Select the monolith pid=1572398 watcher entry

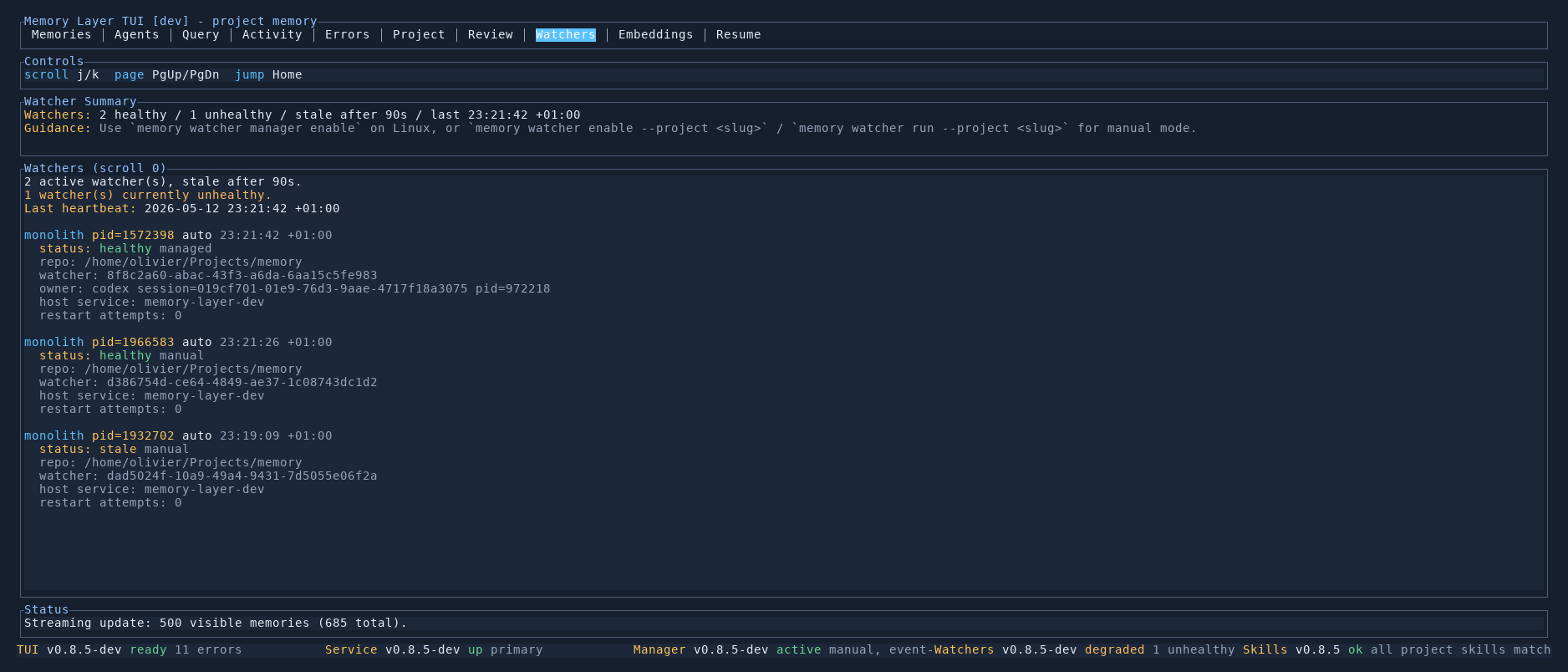pyautogui.click(x=178, y=235)
